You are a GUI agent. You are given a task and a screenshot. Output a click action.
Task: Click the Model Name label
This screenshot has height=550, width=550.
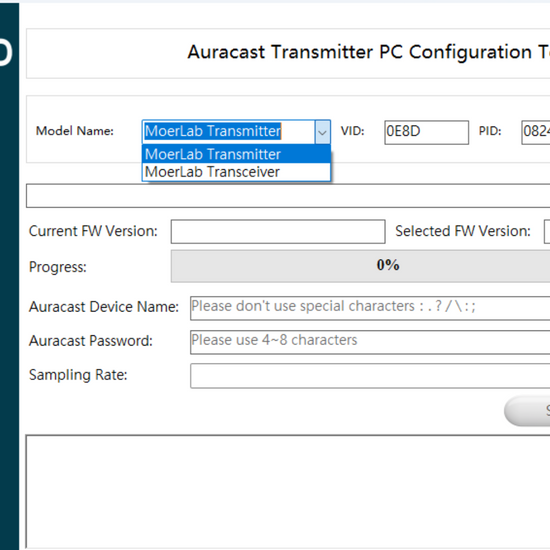pos(75,131)
